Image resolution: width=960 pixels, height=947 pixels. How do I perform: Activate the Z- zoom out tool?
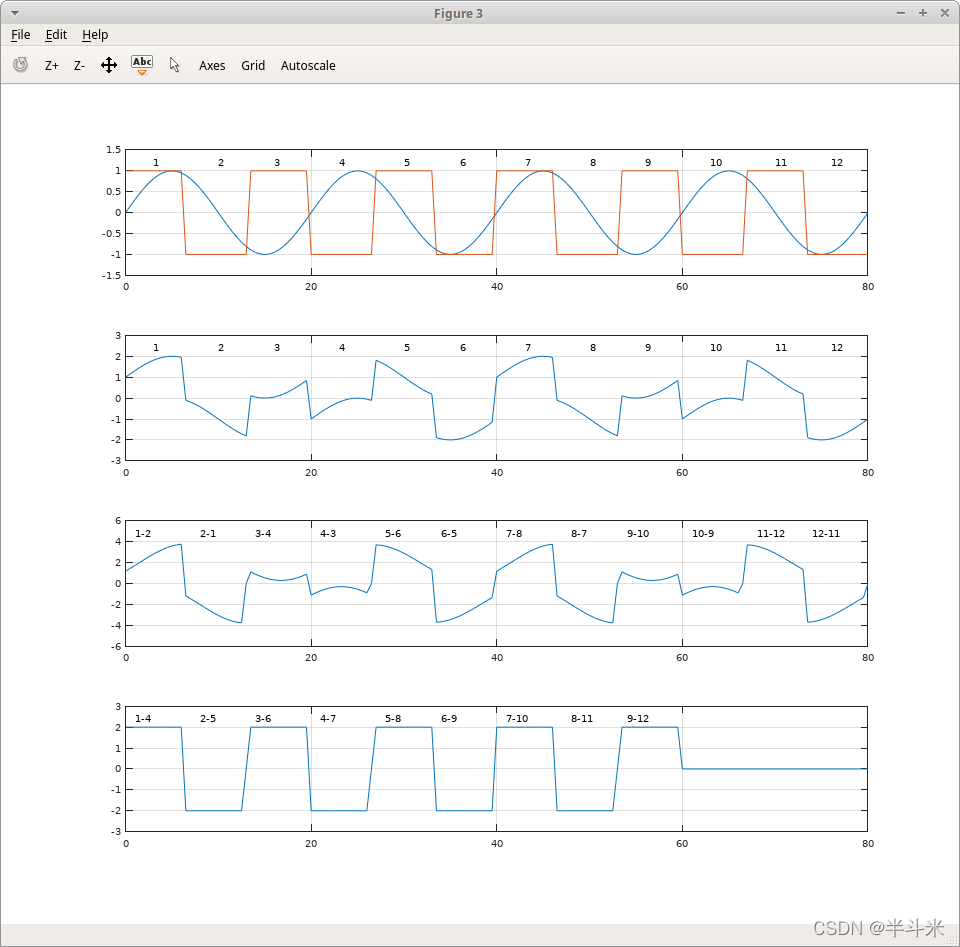[x=79, y=66]
